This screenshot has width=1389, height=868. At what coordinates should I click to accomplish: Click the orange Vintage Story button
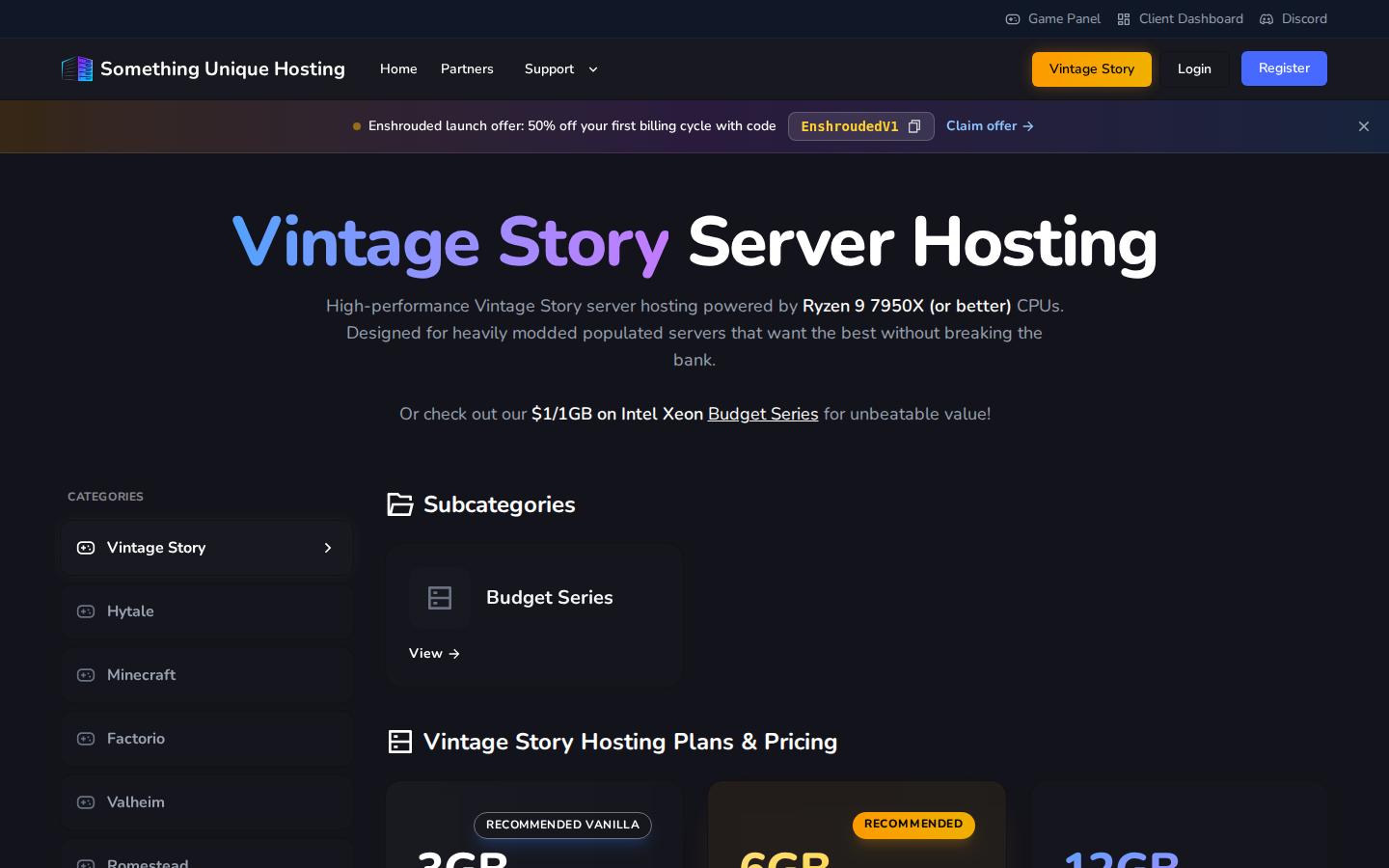pyautogui.click(x=1092, y=69)
